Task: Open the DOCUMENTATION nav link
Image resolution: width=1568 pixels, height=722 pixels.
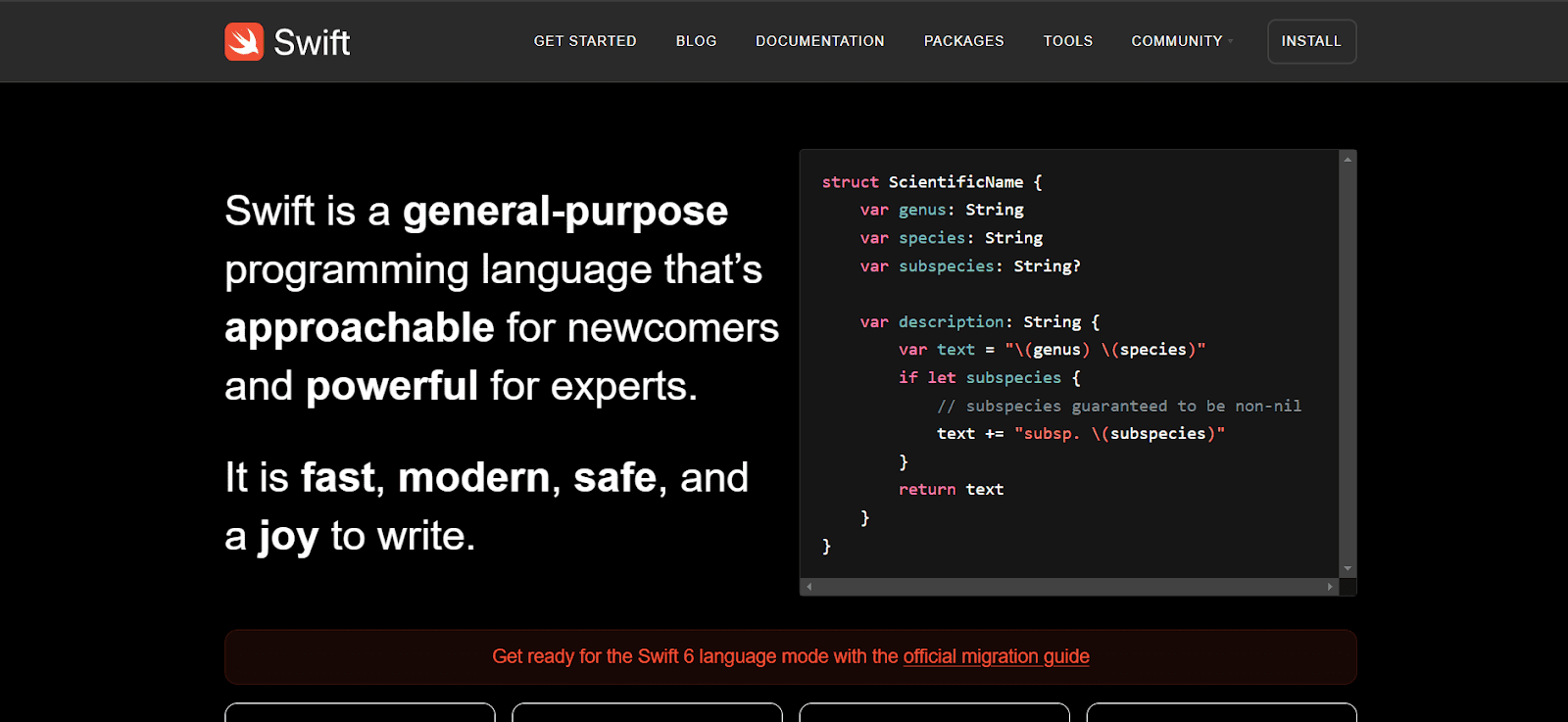Action: (x=819, y=41)
